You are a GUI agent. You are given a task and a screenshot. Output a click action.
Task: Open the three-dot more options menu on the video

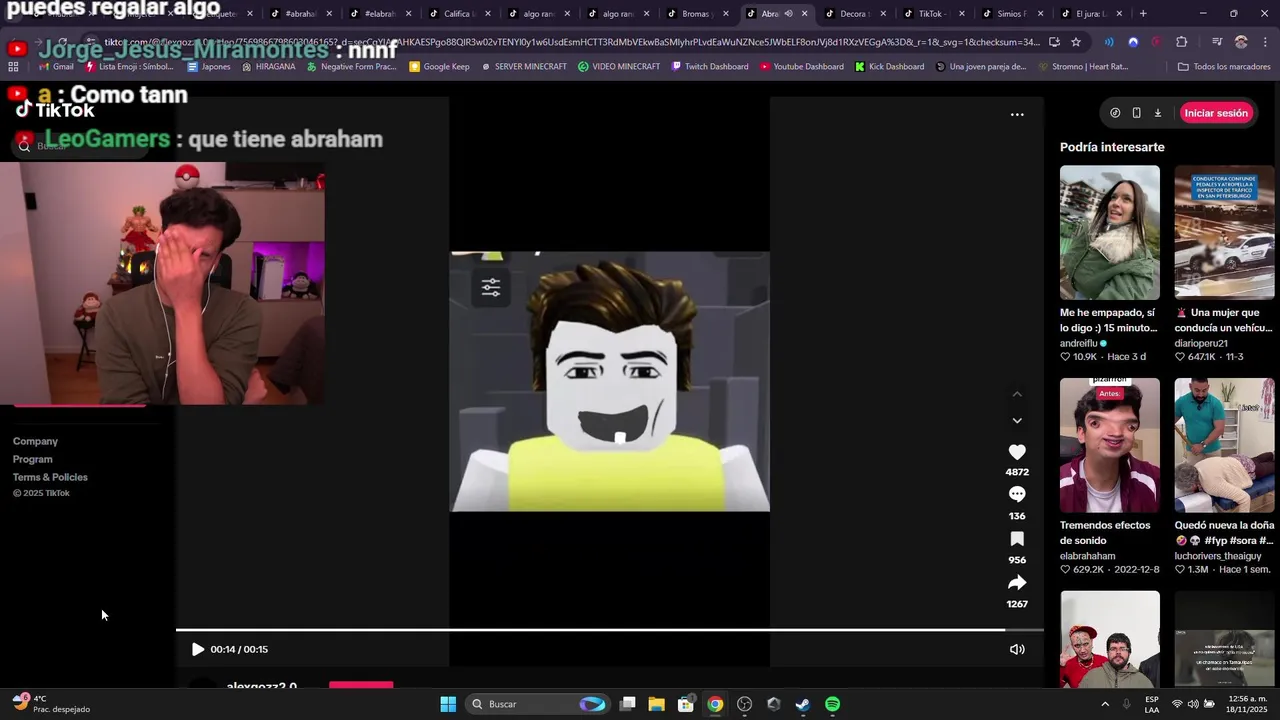coord(1017,114)
